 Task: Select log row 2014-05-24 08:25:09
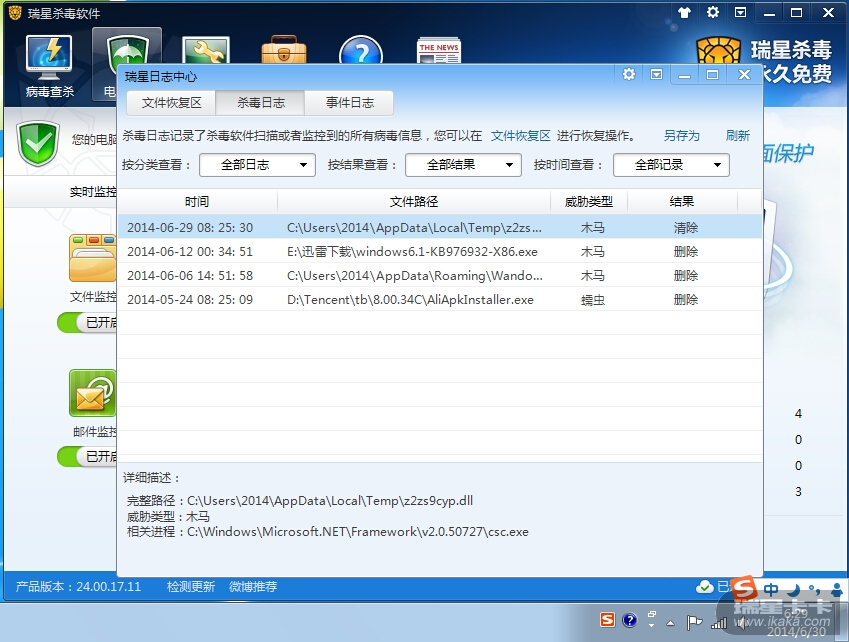pos(440,299)
